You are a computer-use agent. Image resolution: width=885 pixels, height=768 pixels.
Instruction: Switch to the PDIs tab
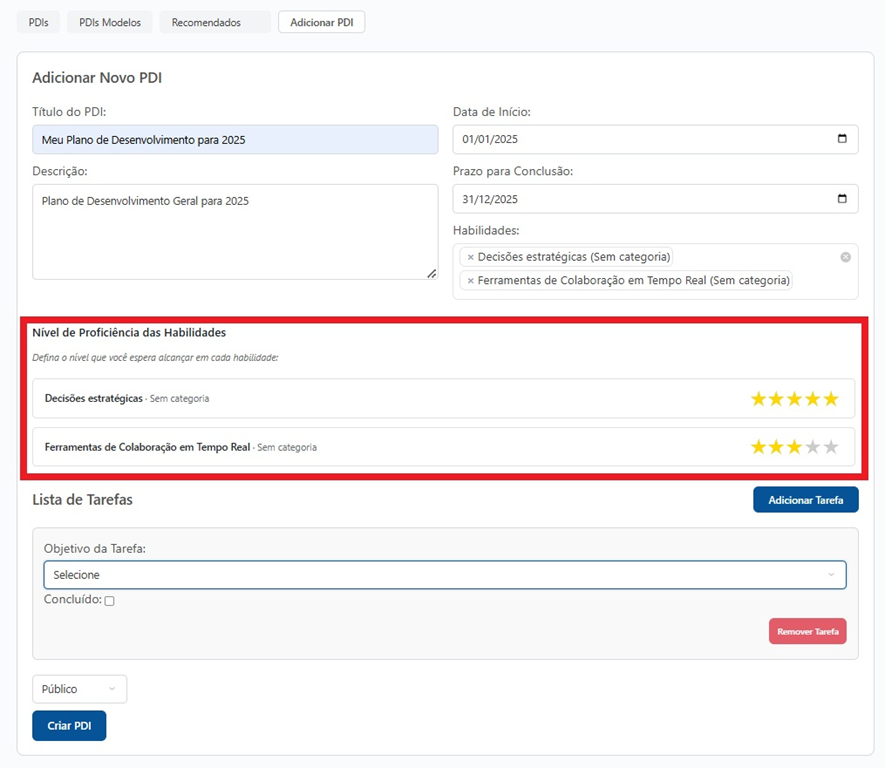(x=38, y=22)
